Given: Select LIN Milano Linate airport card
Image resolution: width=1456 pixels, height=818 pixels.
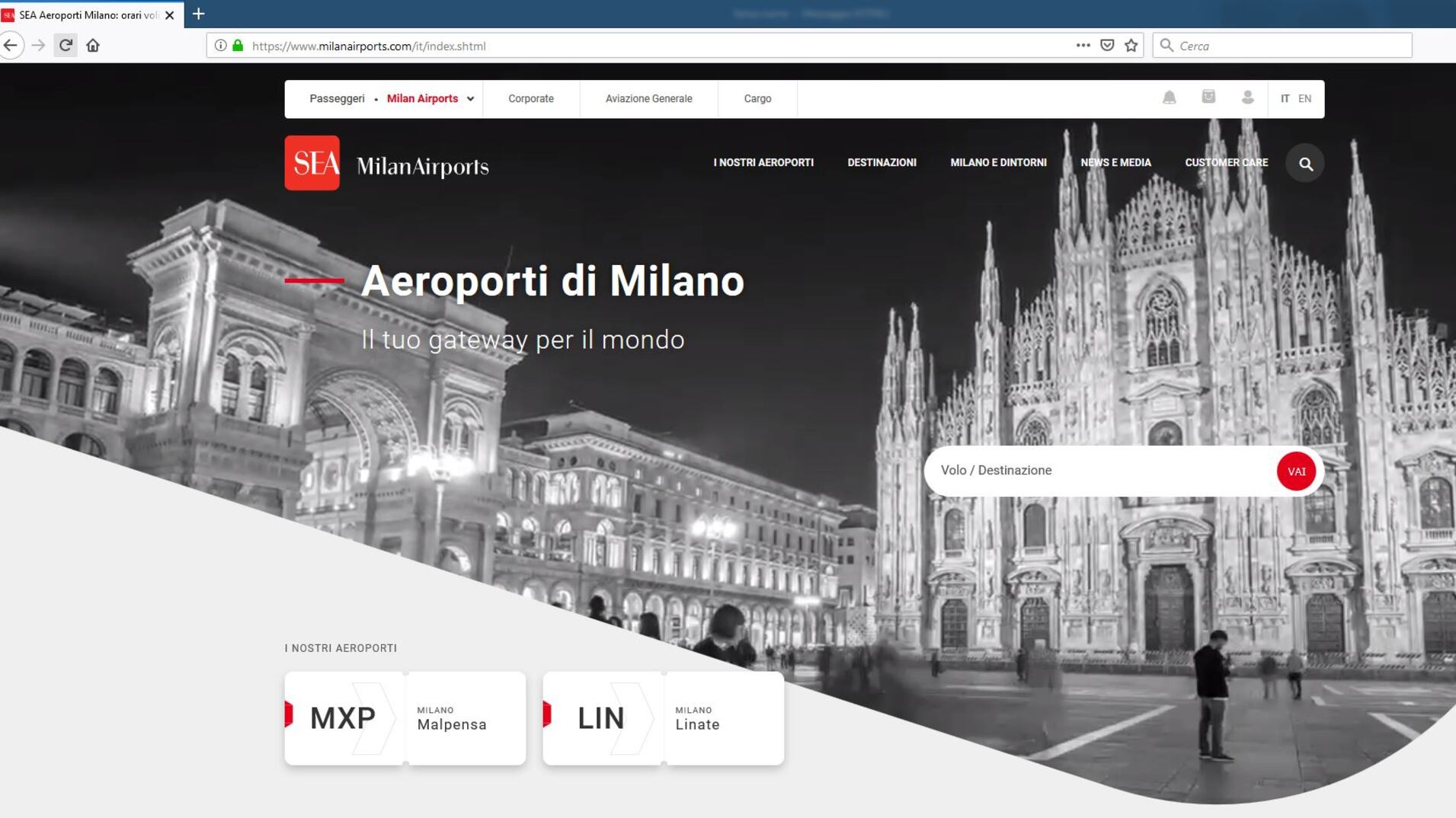Looking at the screenshot, I should click(x=664, y=718).
